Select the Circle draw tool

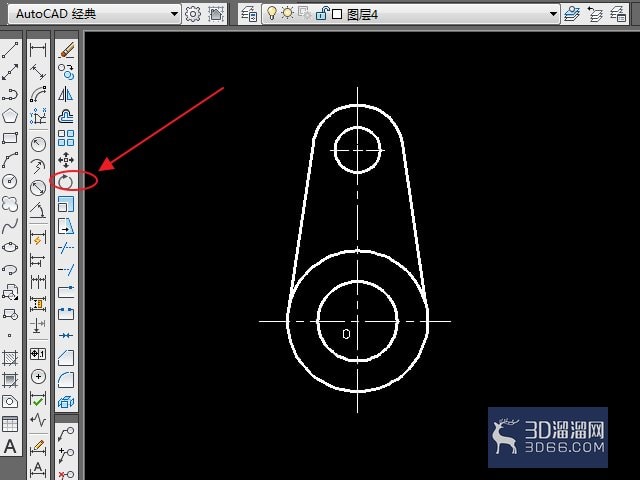coord(10,182)
